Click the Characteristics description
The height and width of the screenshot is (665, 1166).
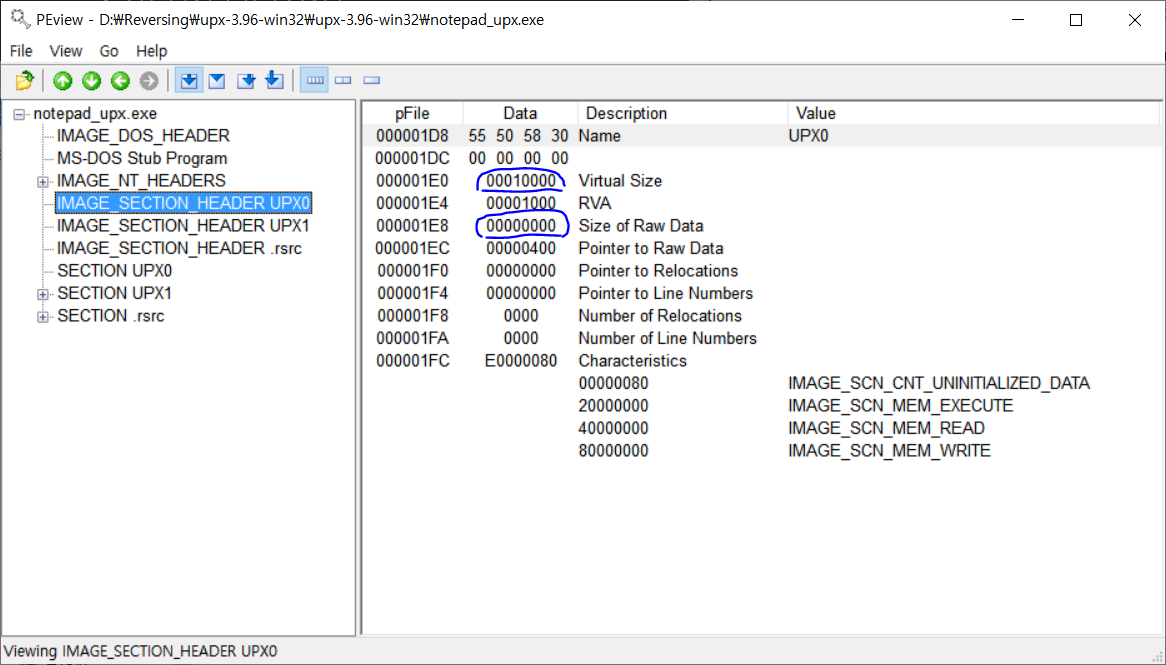(633, 361)
